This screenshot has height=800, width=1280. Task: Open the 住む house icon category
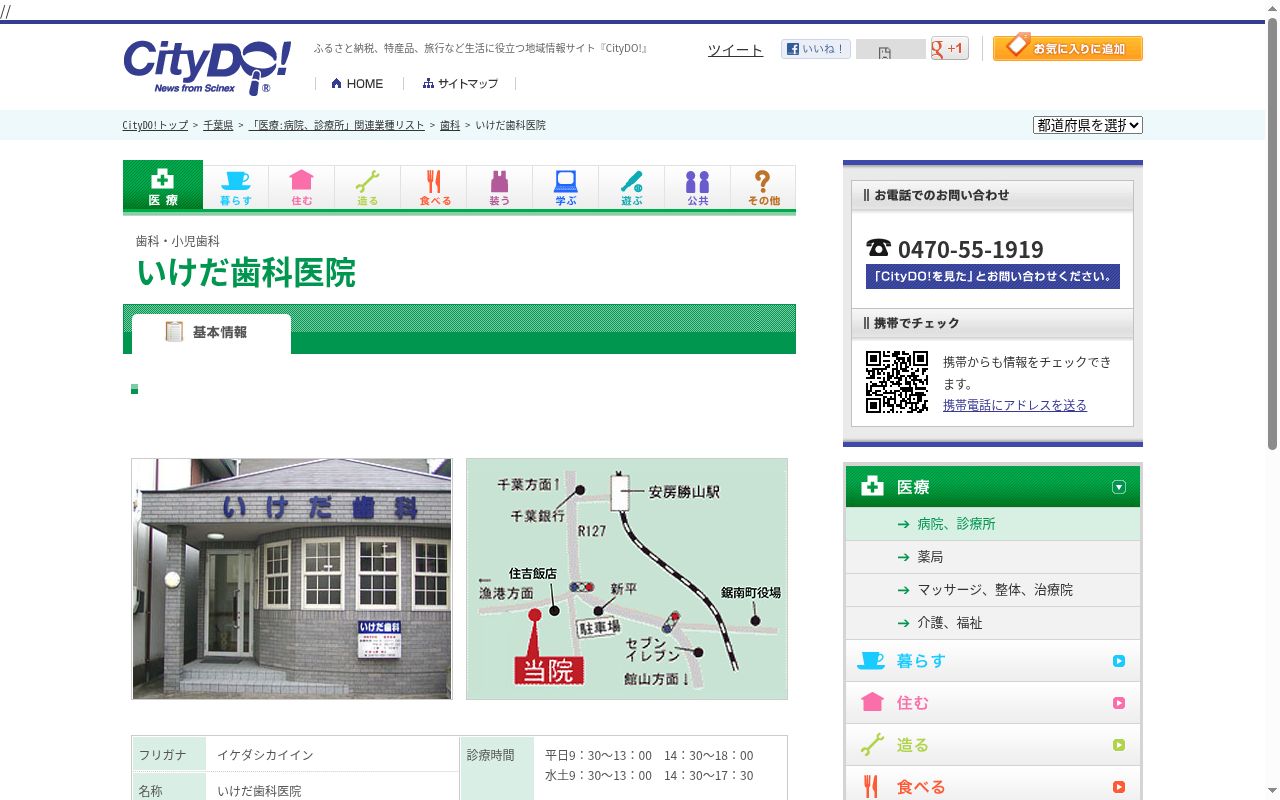click(x=301, y=187)
